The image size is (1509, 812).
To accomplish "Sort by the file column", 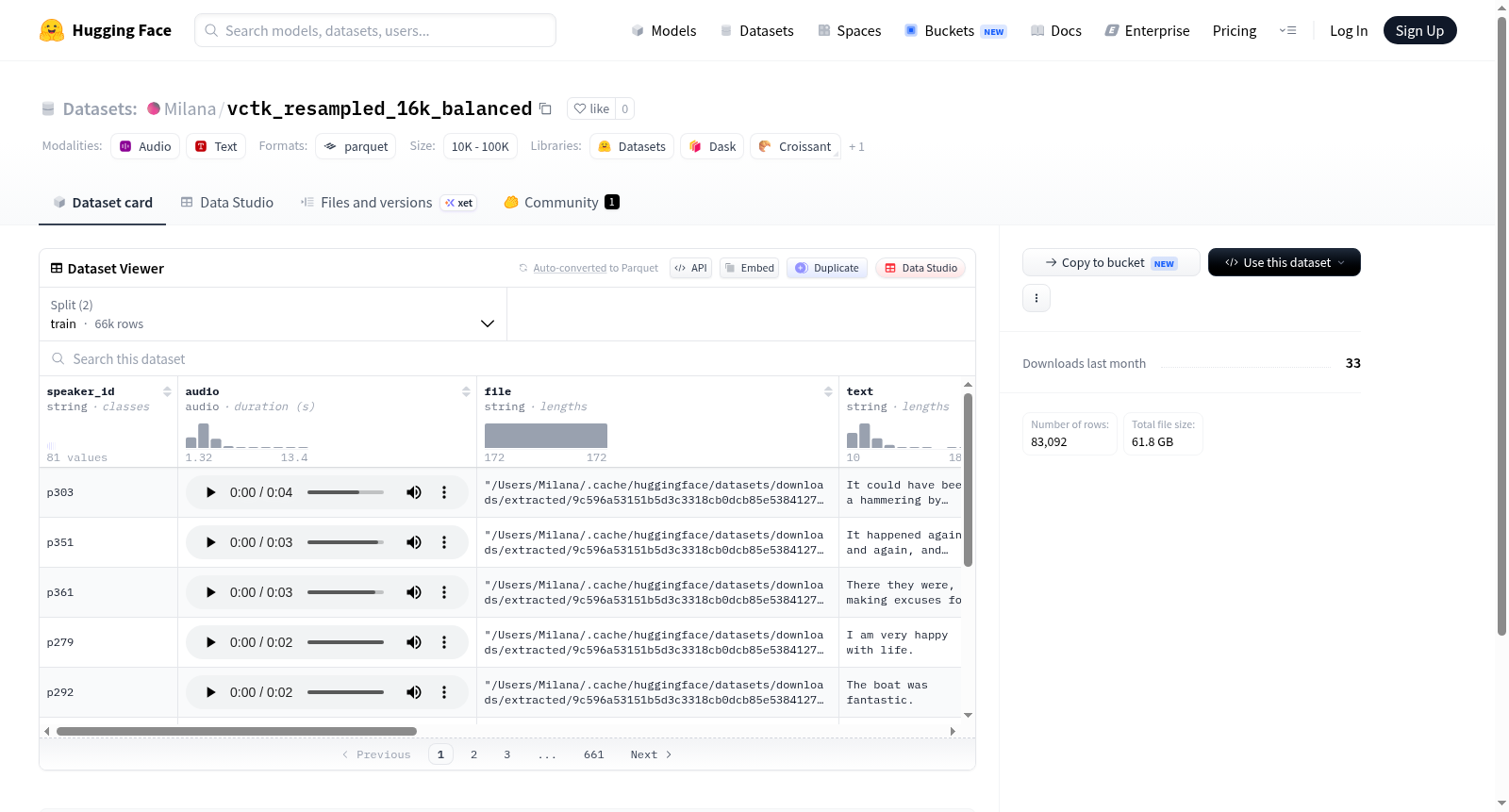I will (828, 391).
